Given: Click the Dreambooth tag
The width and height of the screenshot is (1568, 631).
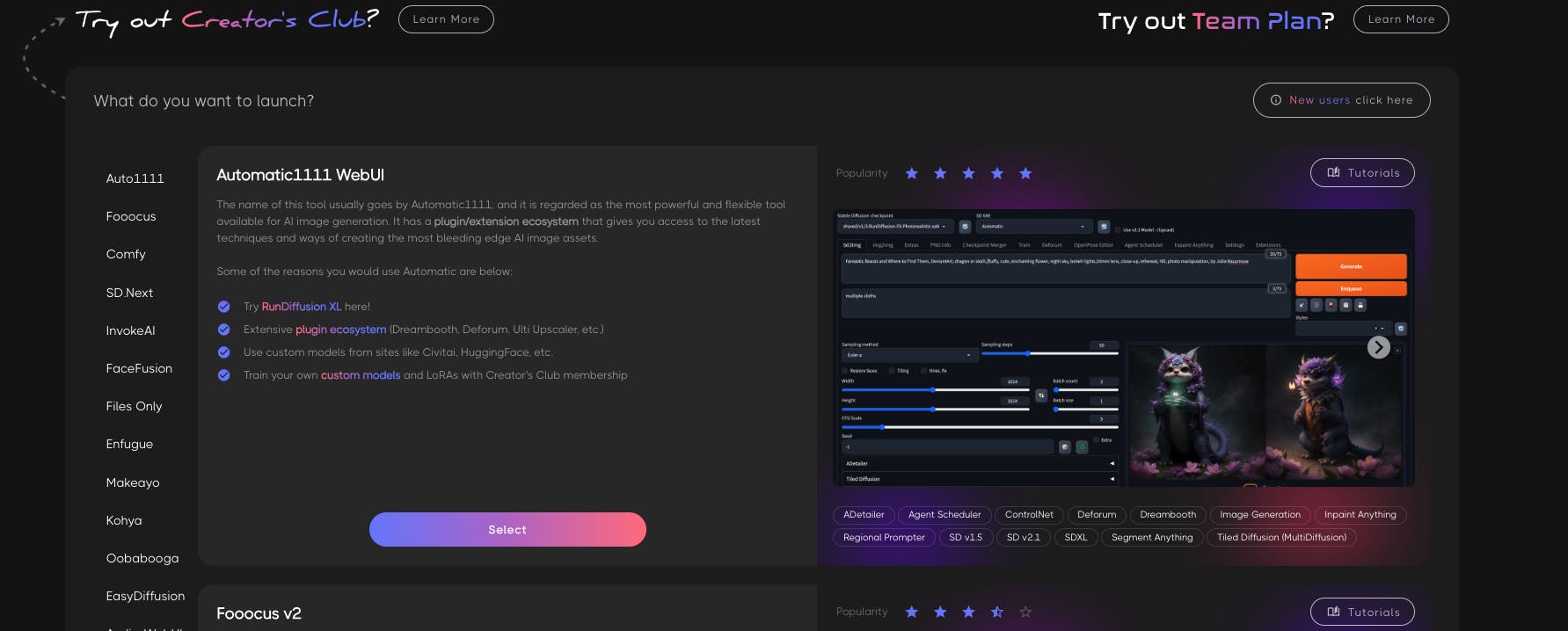Looking at the screenshot, I should [1168, 515].
